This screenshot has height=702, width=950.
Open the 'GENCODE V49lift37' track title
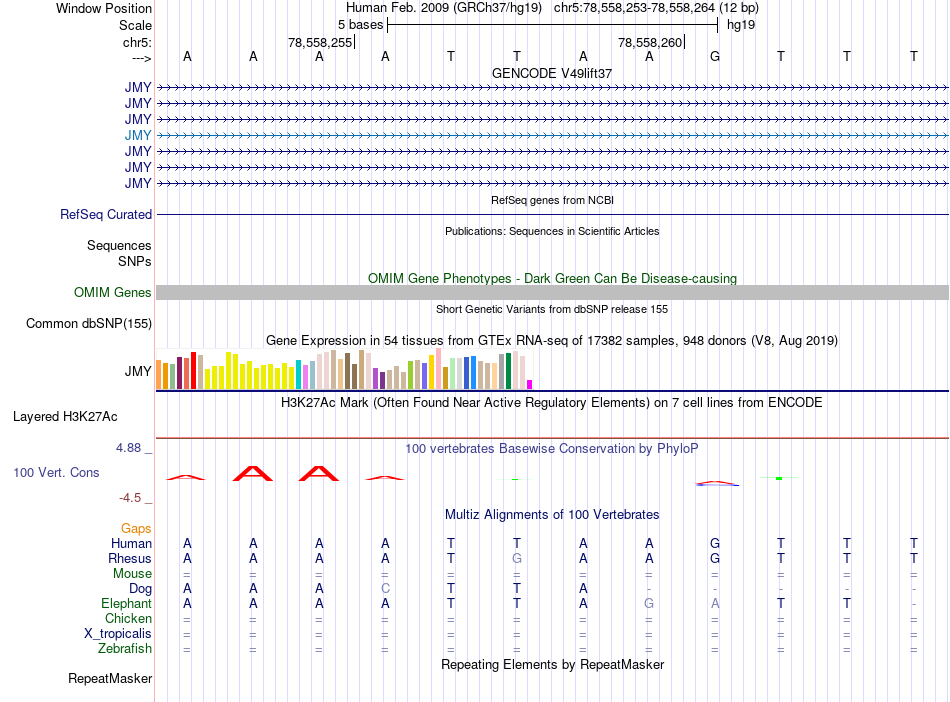tap(552, 73)
